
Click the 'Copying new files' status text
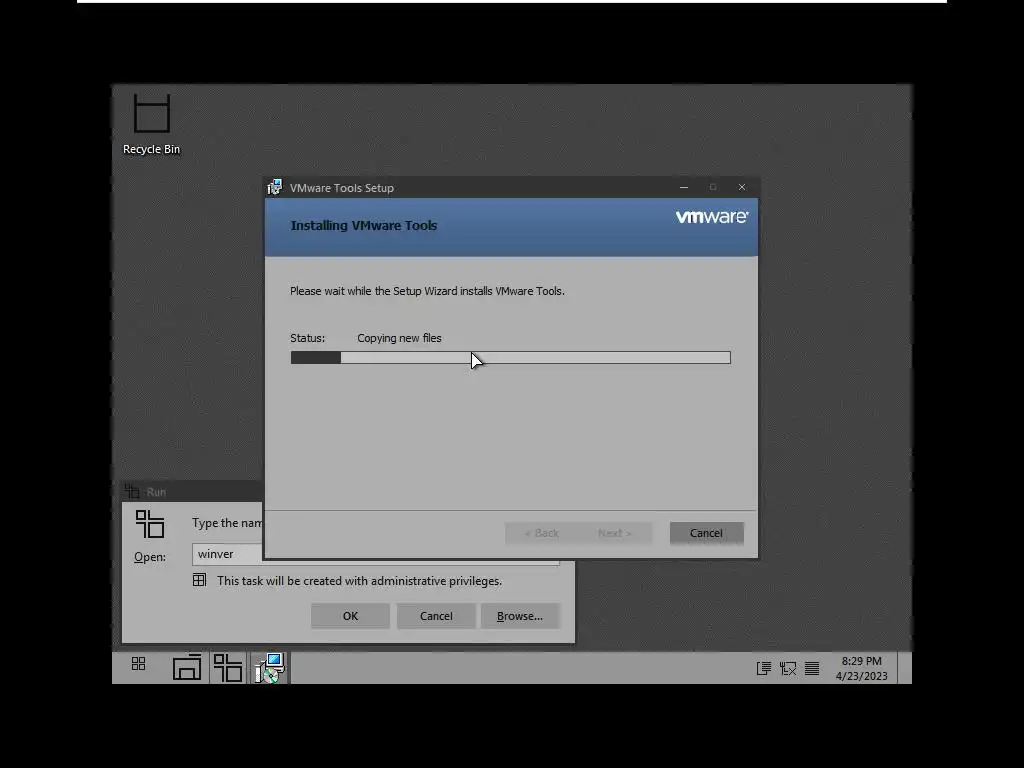click(399, 338)
